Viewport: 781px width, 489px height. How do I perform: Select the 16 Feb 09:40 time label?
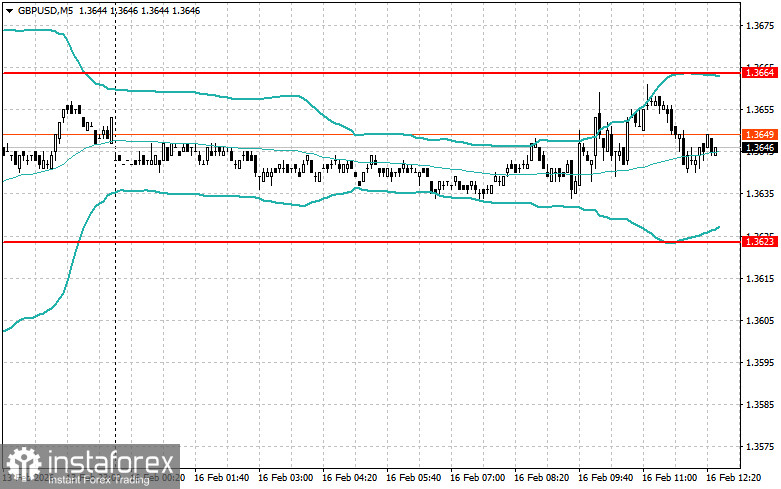[605, 478]
